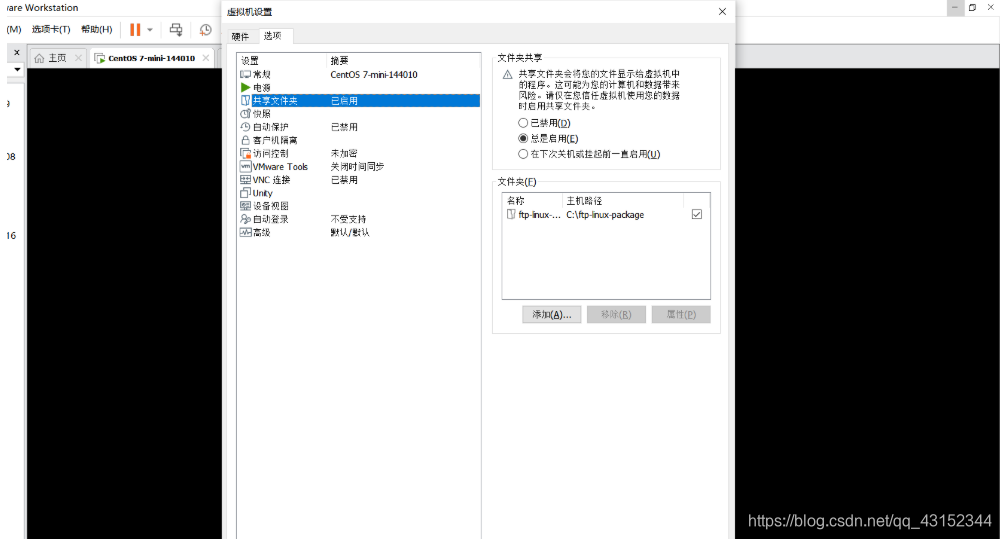This screenshot has width=1002, height=540.
Task: Close the 虚拟机设置 dialog
Action: [x=722, y=12]
